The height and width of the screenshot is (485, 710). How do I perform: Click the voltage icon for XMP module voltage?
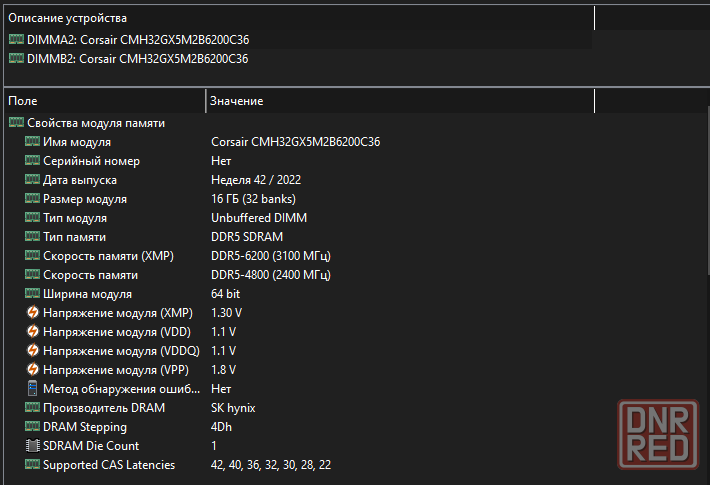coord(33,313)
